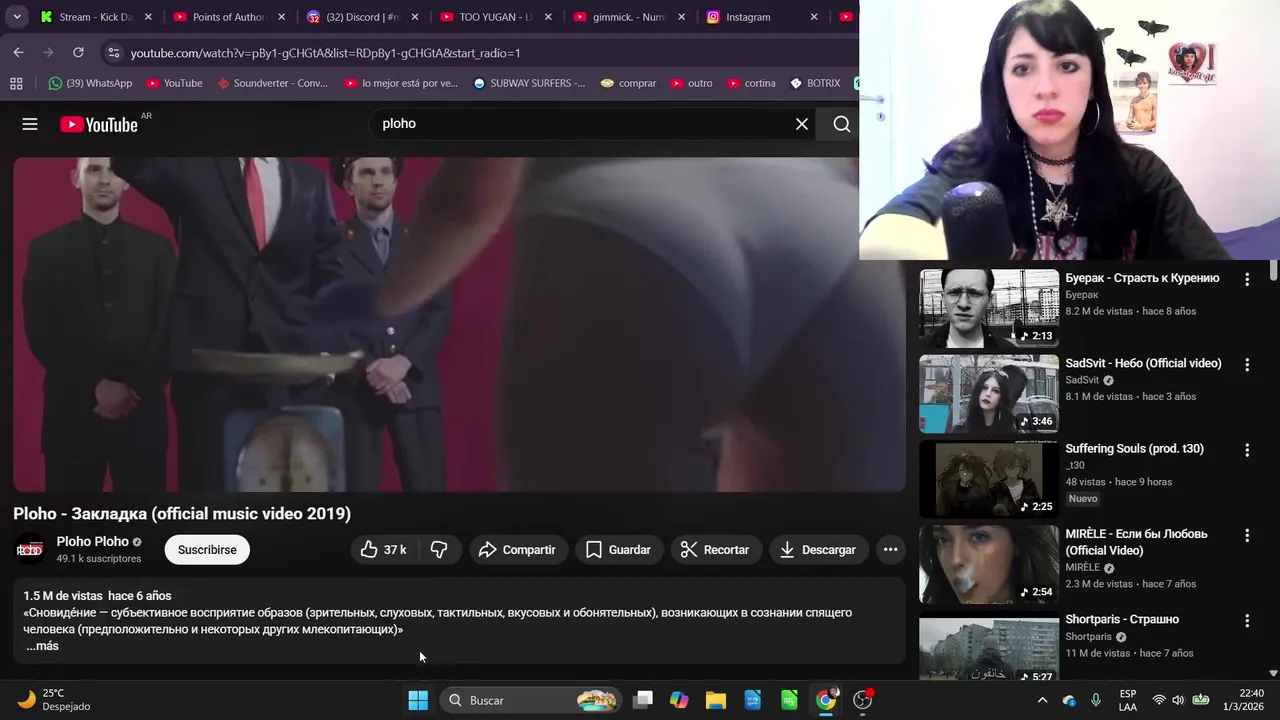Click the address bar URL
The width and height of the screenshot is (1280, 720).
[x=325, y=53]
